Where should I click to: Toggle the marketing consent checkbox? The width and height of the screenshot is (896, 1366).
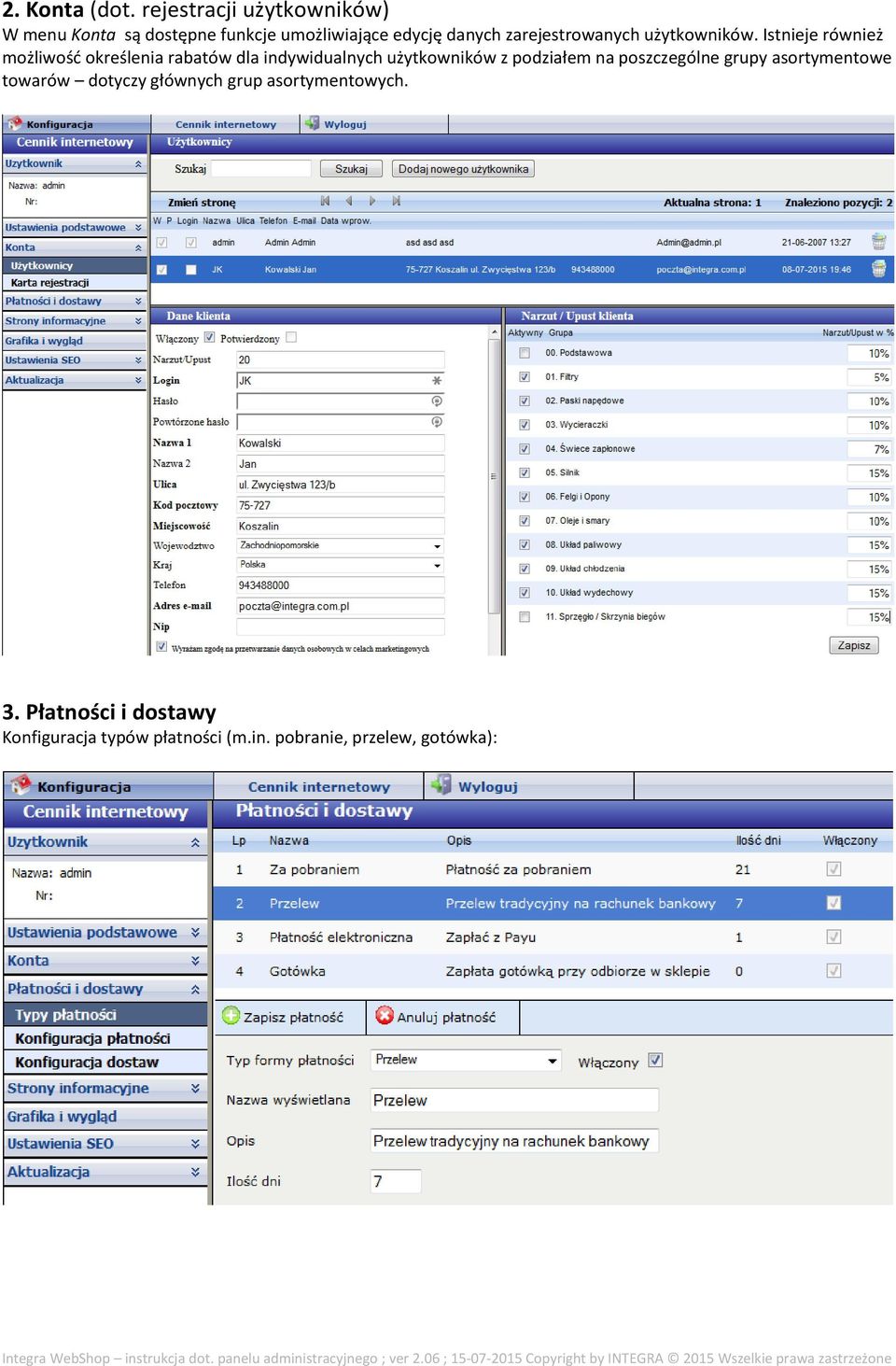(161, 646)
